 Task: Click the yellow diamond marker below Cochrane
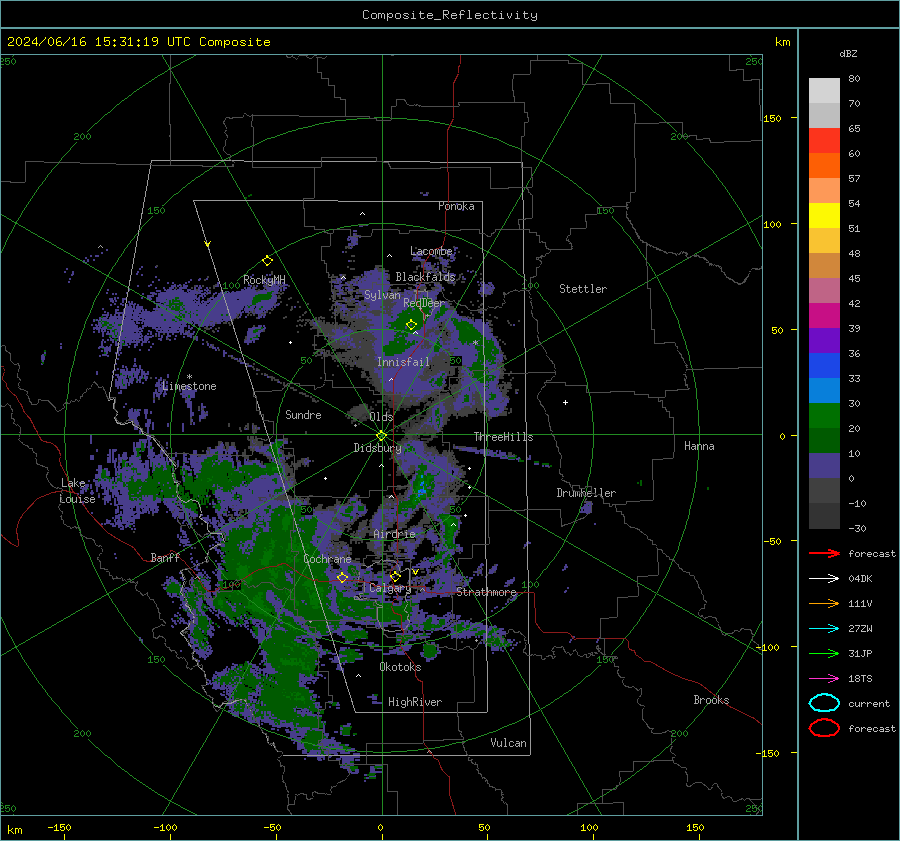[x=342, y=577]
